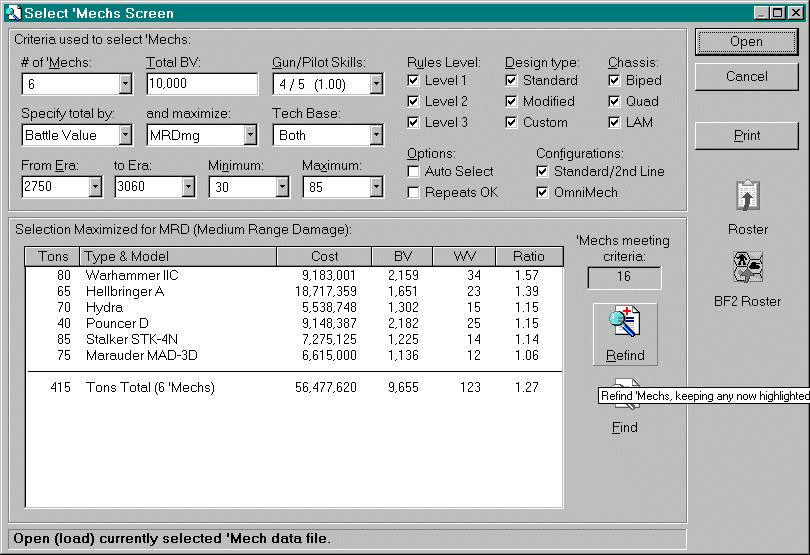Click the Refind magnifier document icon

[625, 322]
